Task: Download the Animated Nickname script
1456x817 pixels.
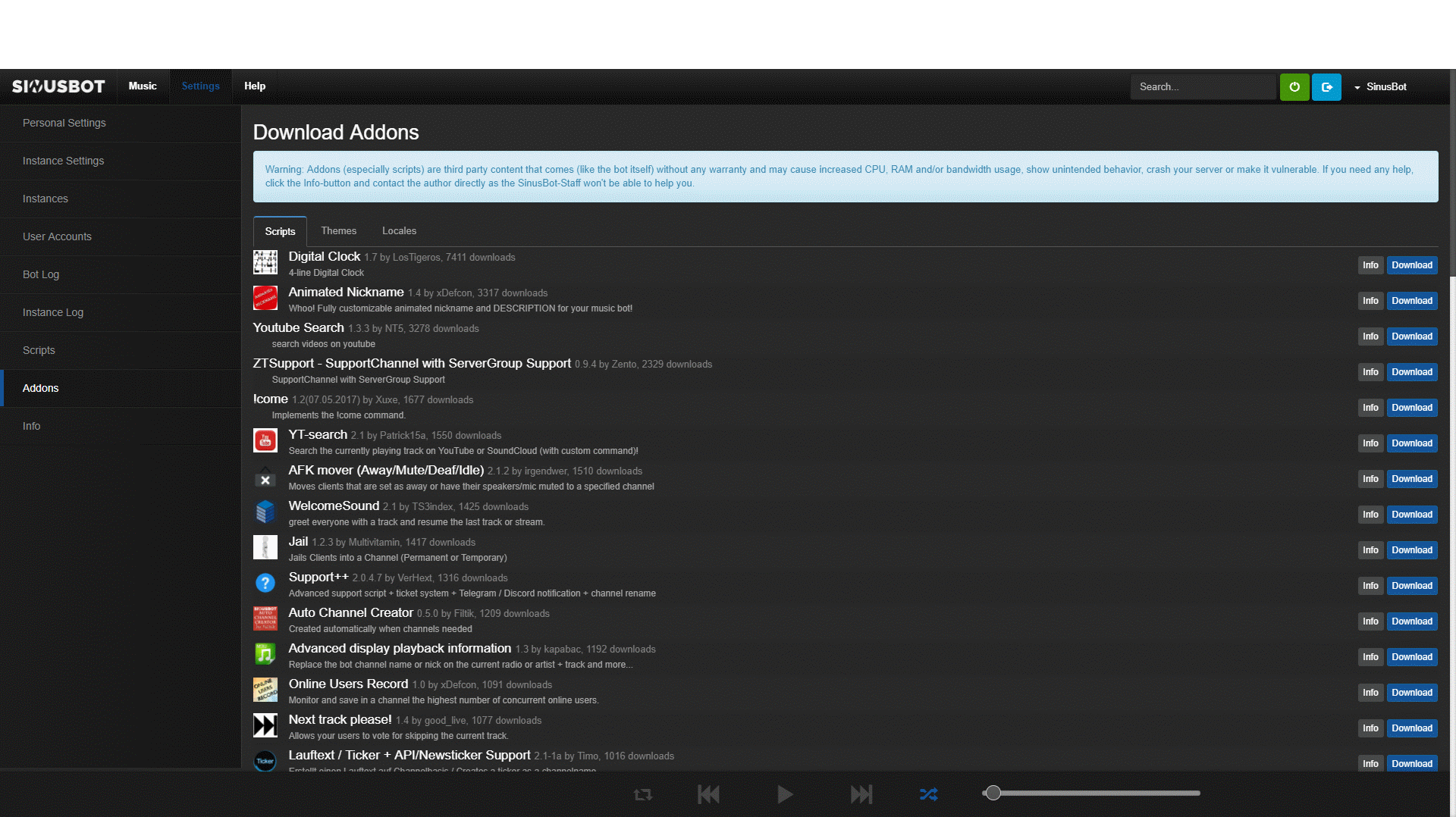Action: pos(1411,301)
